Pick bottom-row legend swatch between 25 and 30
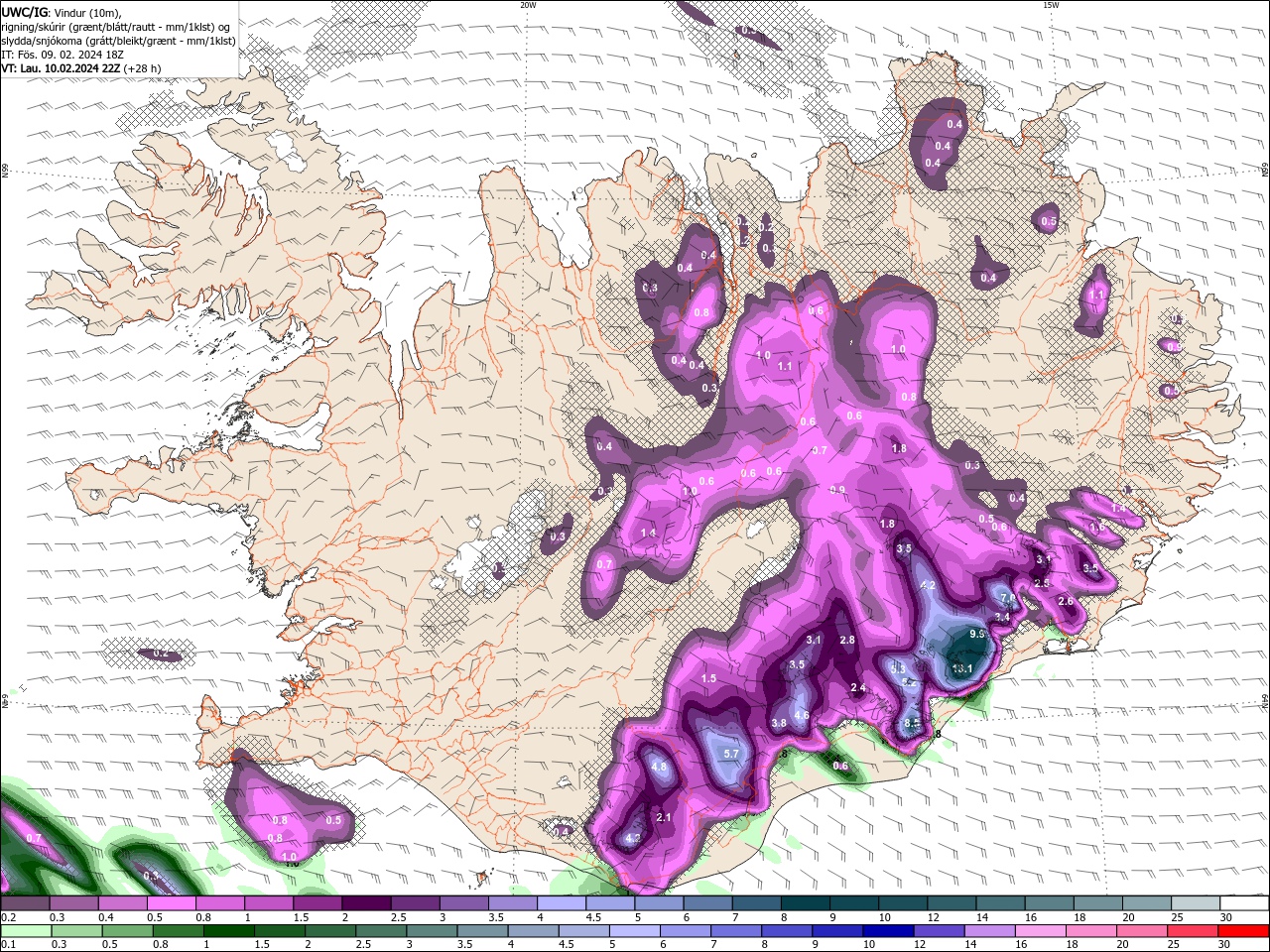Image resolution: width=1270 pixels, height=952 pixels. 1193,931
